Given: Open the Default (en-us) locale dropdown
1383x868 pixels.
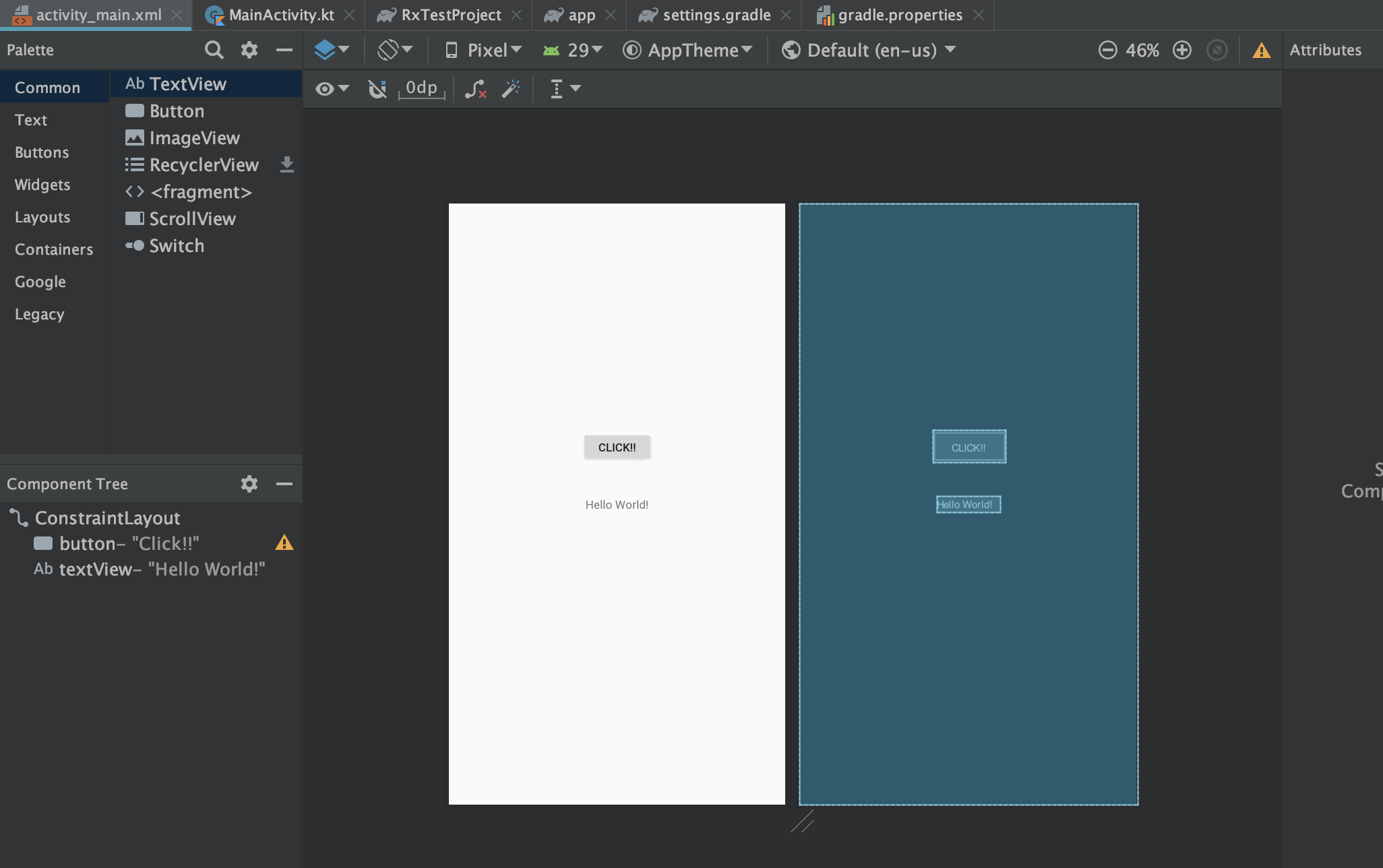Looking at the screenshot, I should pos(869,50).
